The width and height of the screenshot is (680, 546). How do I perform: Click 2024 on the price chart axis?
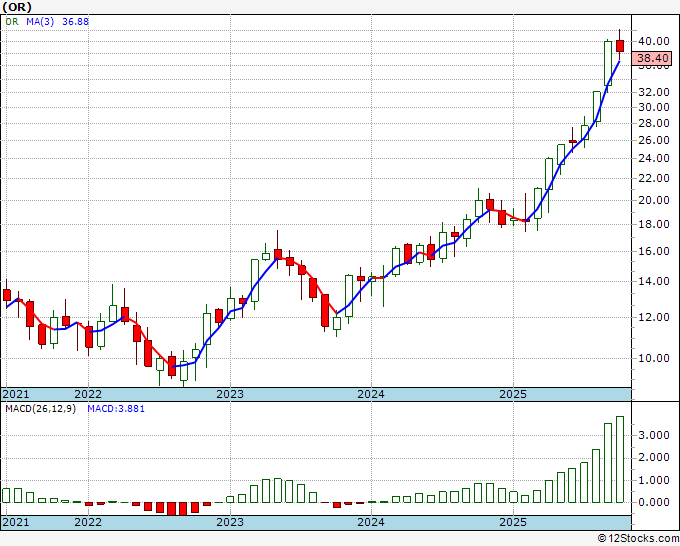pyautogui.click(x=371, y=394)
